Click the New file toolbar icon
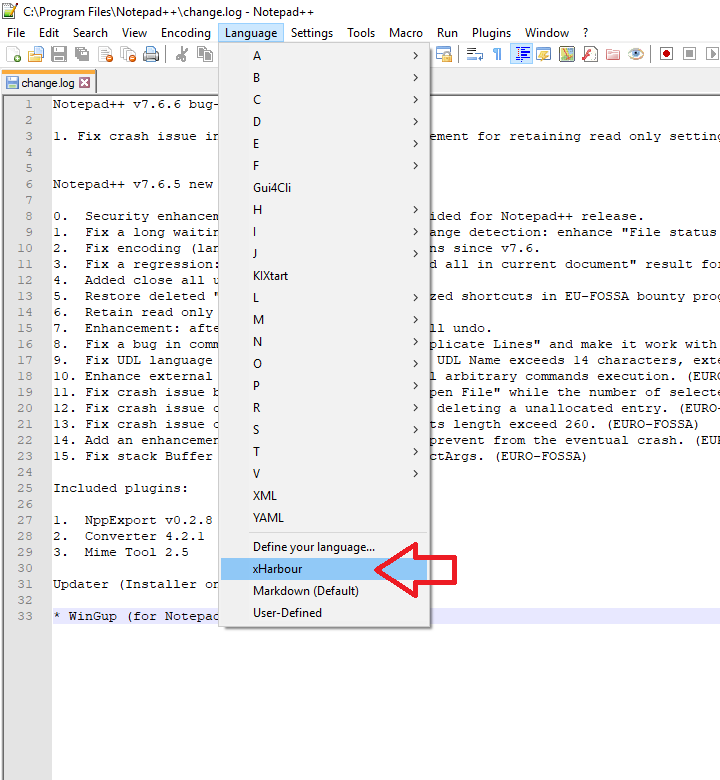The image size is (720, 780). (13, 54)
